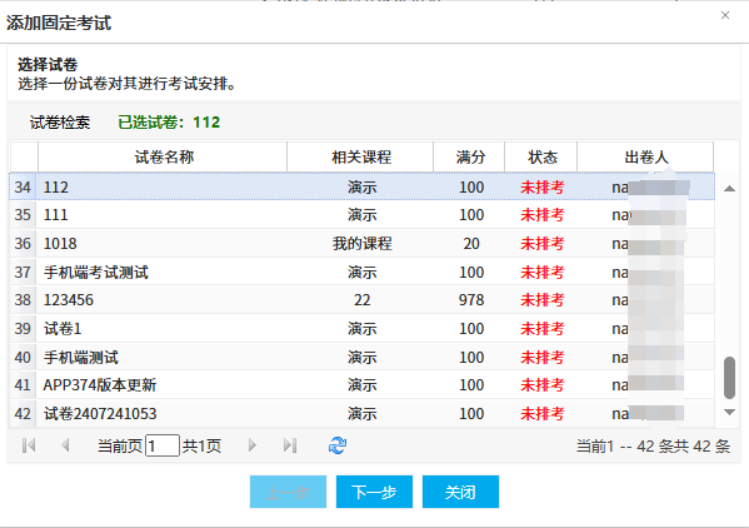Sort by 相关课程 column header
Viewport: 749px width, 528px height.
click(x=361, y=157)
